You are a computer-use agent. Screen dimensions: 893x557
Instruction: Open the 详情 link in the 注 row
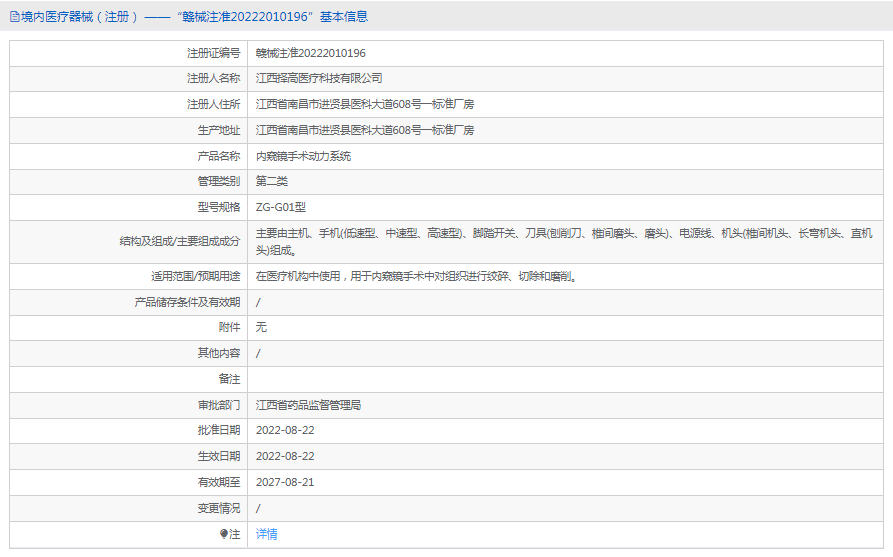click(x=267, y=534)
